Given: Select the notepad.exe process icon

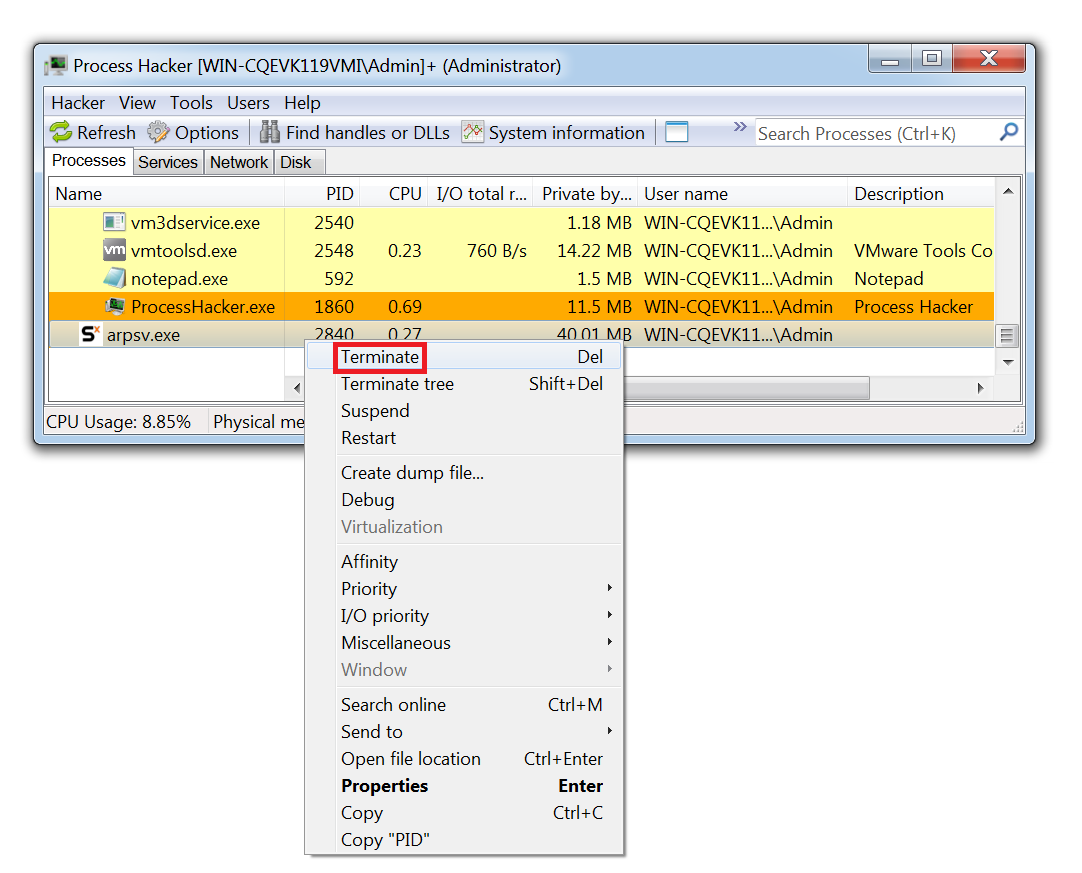Looking at the screenshot, I should (x=114, y=278).
